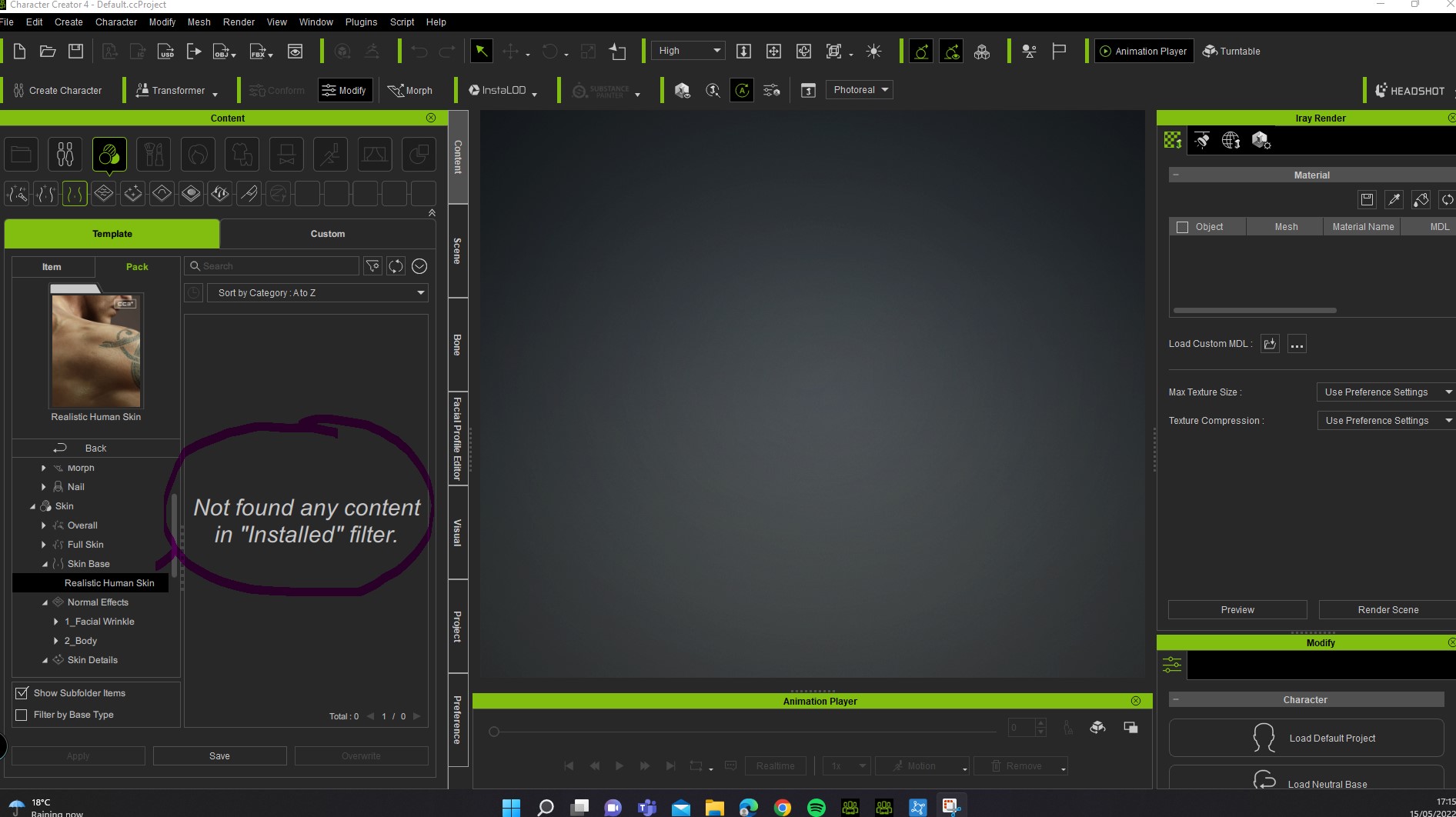Image resolution: width=1456 pixels, height=817 pixels.
Task: Click the Export OBJ icon
Action: (x=223, y=52)
